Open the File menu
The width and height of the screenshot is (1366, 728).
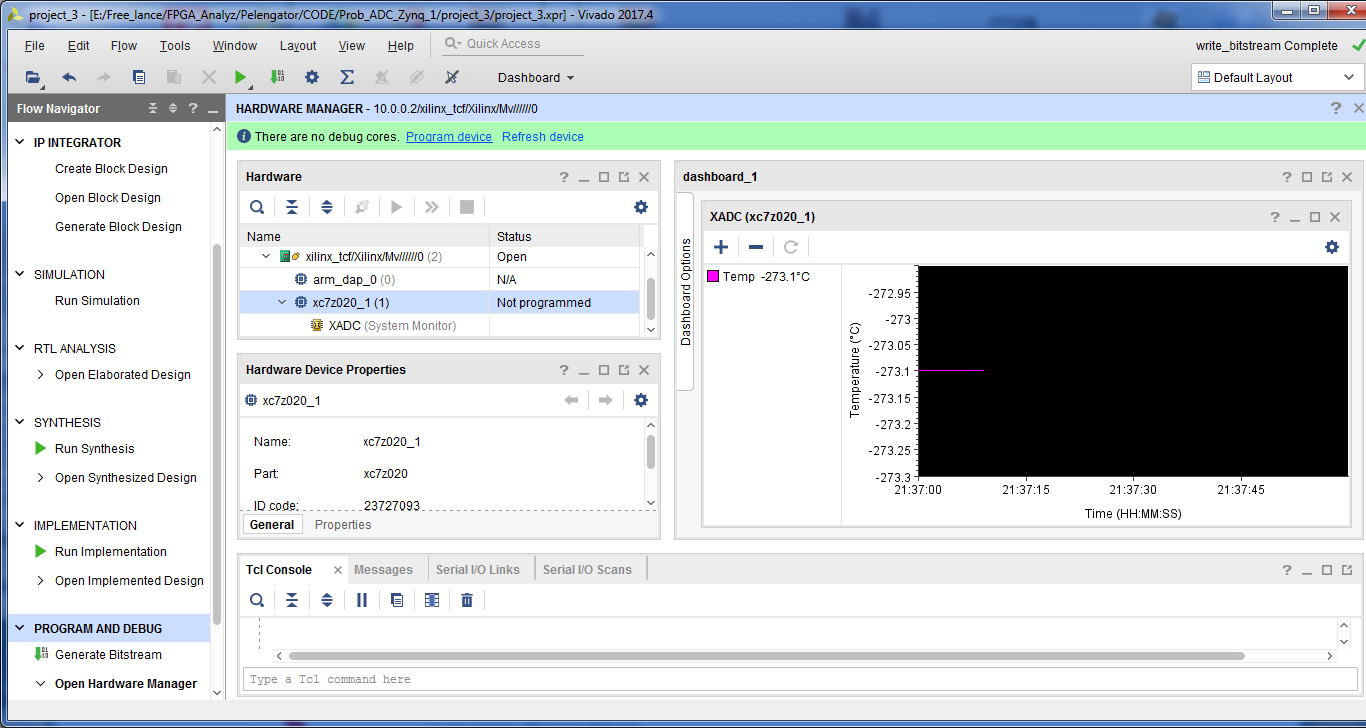(x=34, y=45)
